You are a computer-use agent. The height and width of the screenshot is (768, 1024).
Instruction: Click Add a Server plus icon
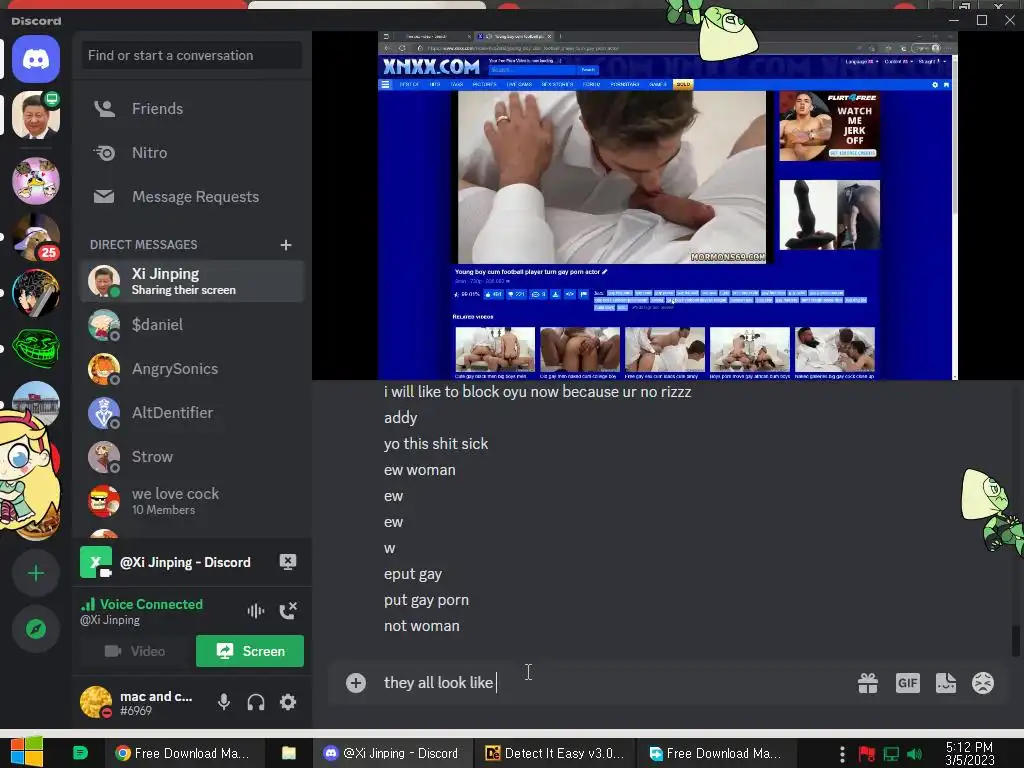tap(36, 573)
